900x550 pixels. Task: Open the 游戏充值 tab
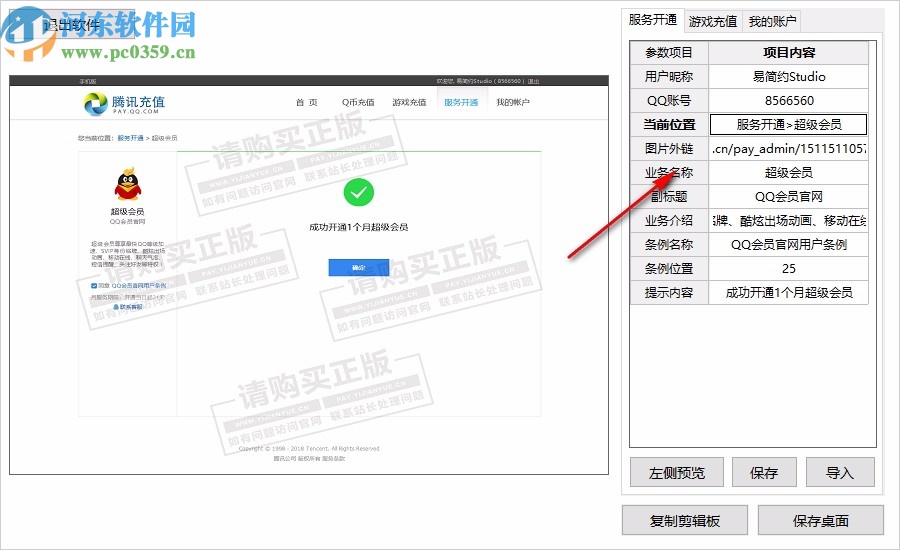pyautogui.click(x=713, y=22)
